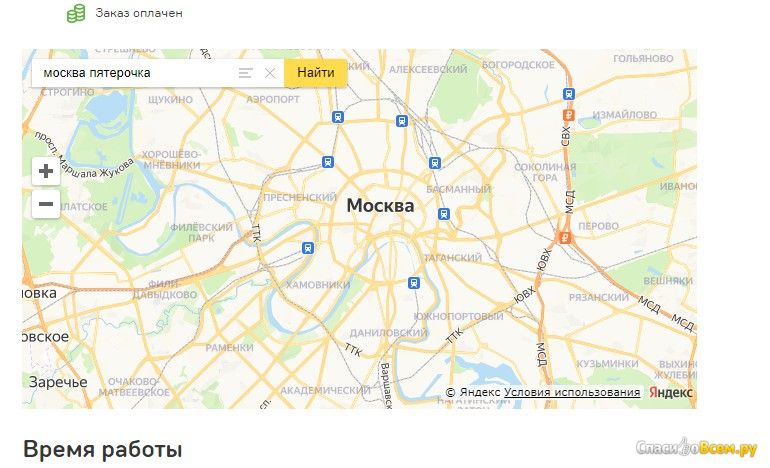The width and height of the screenshot is (770, 468).
Task: Click the Измайлово district label
Action: 625,114
